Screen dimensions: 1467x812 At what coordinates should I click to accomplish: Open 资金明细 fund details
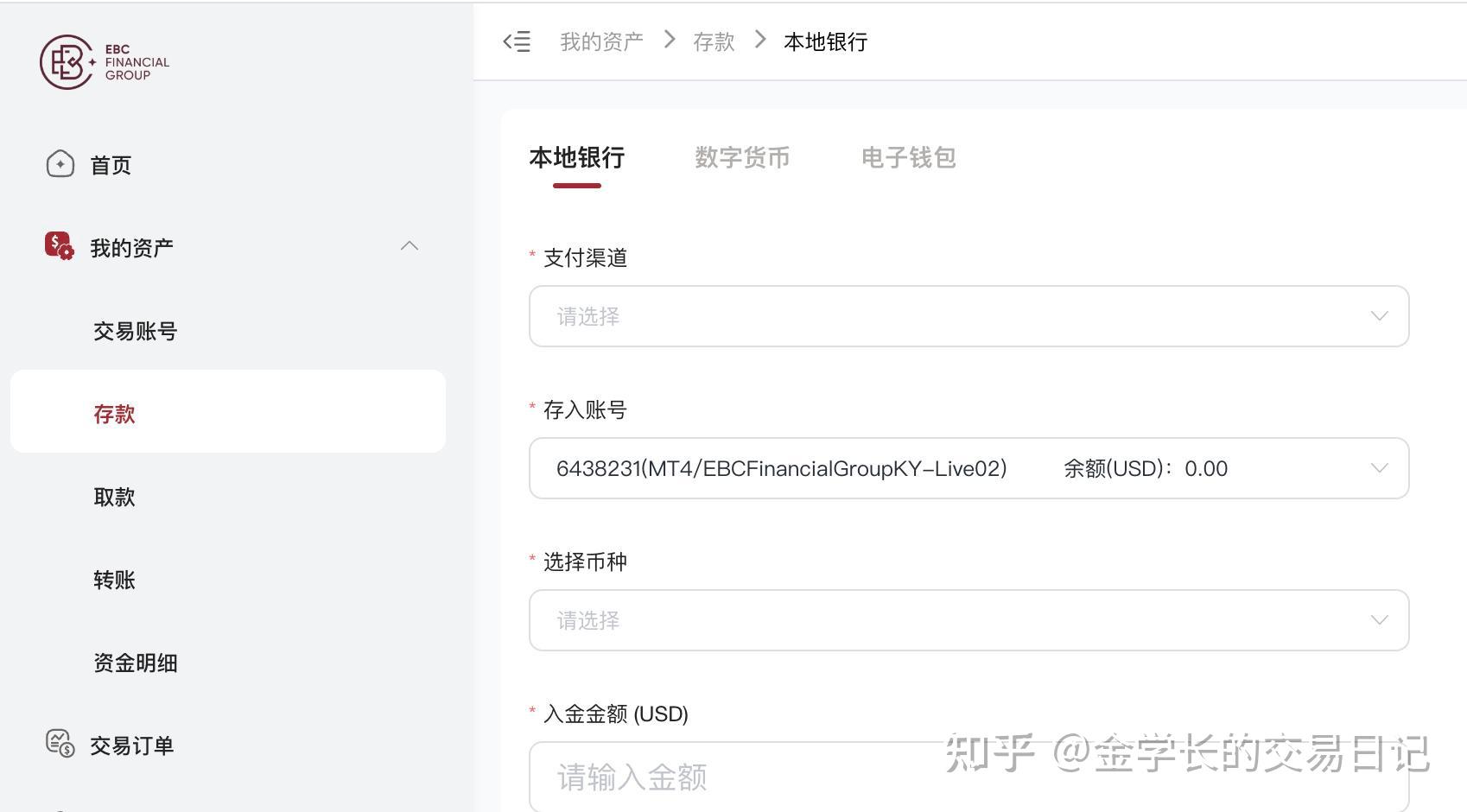click(136, 663)
